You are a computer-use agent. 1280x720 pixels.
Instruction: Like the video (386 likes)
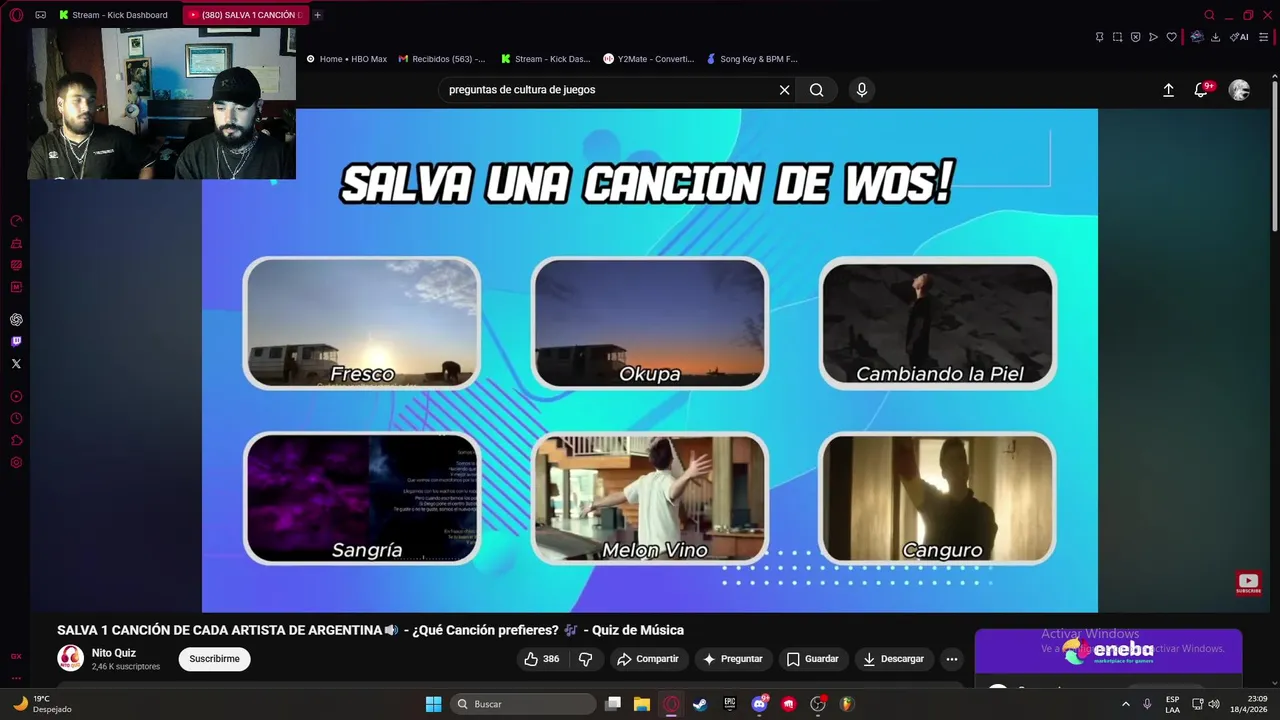(542, 659)
